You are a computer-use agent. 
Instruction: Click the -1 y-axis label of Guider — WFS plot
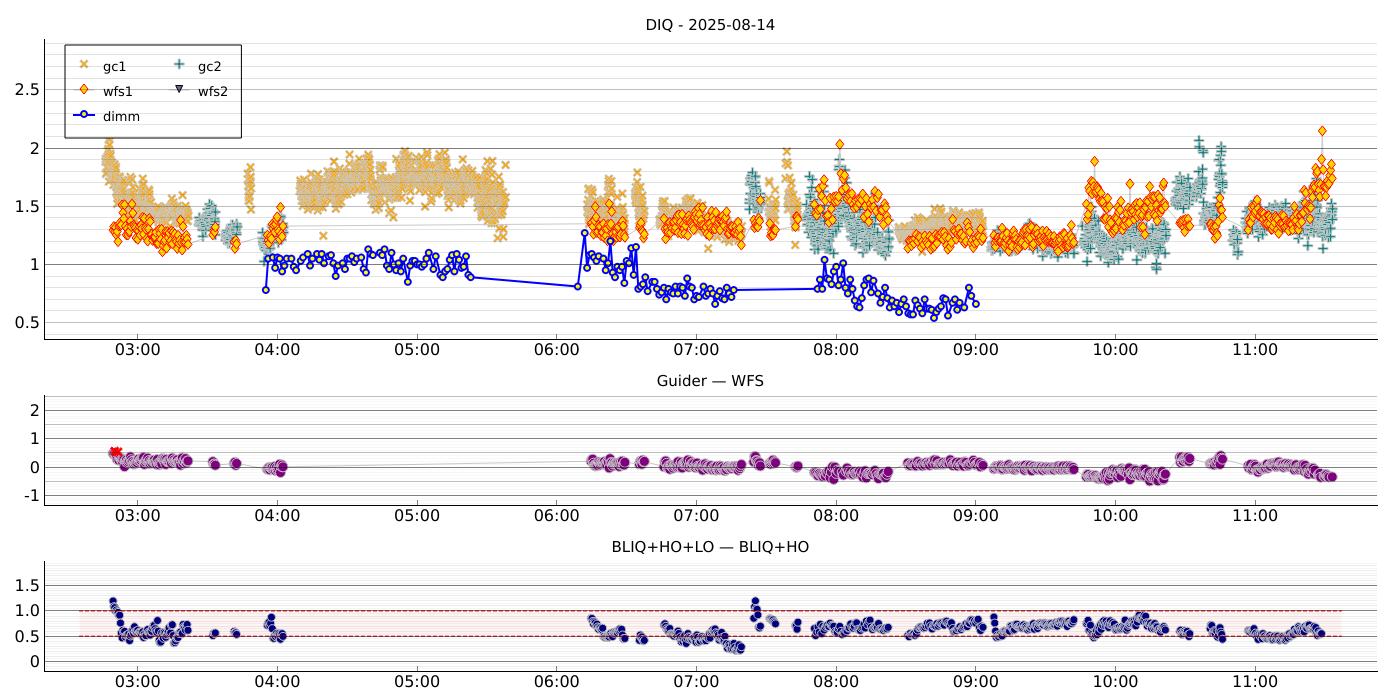[x=31, y=496]
